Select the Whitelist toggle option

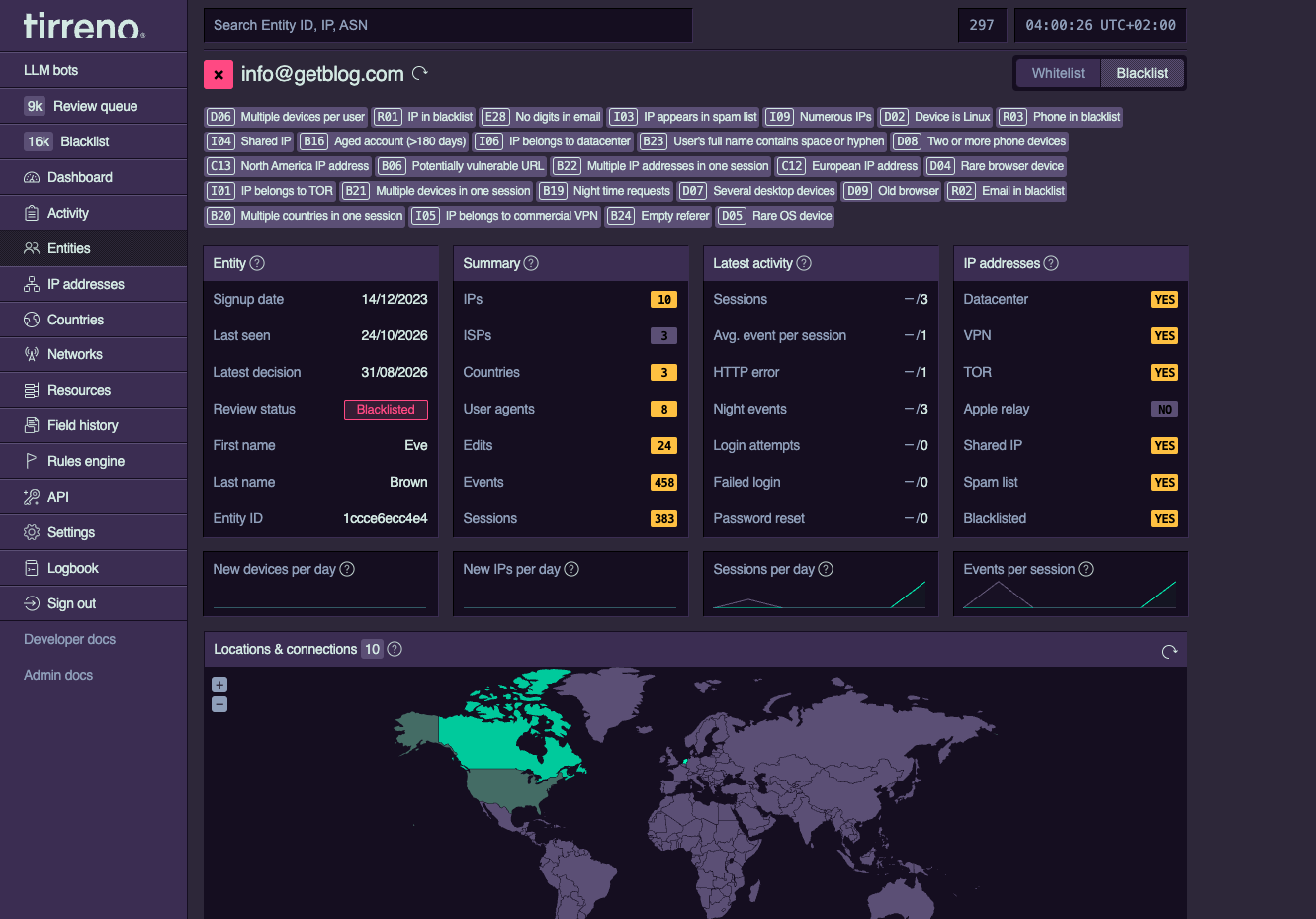1058,73
